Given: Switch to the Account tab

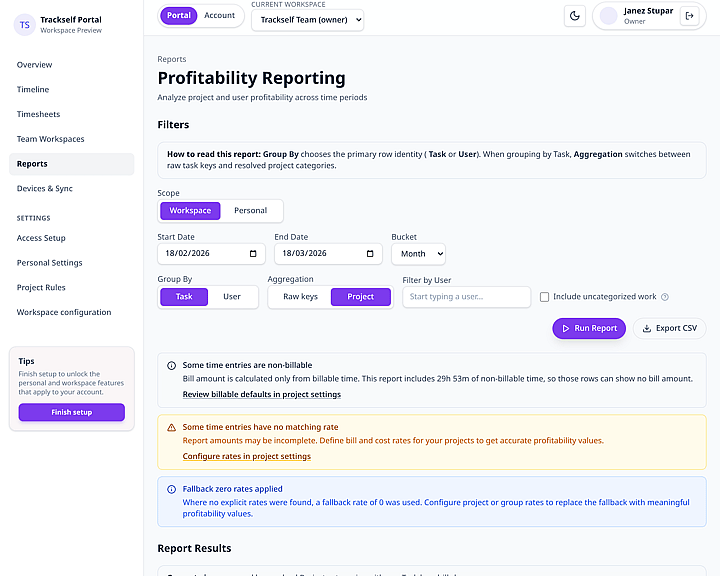Looking at the screenshot, I should click(x=219, y=16).
